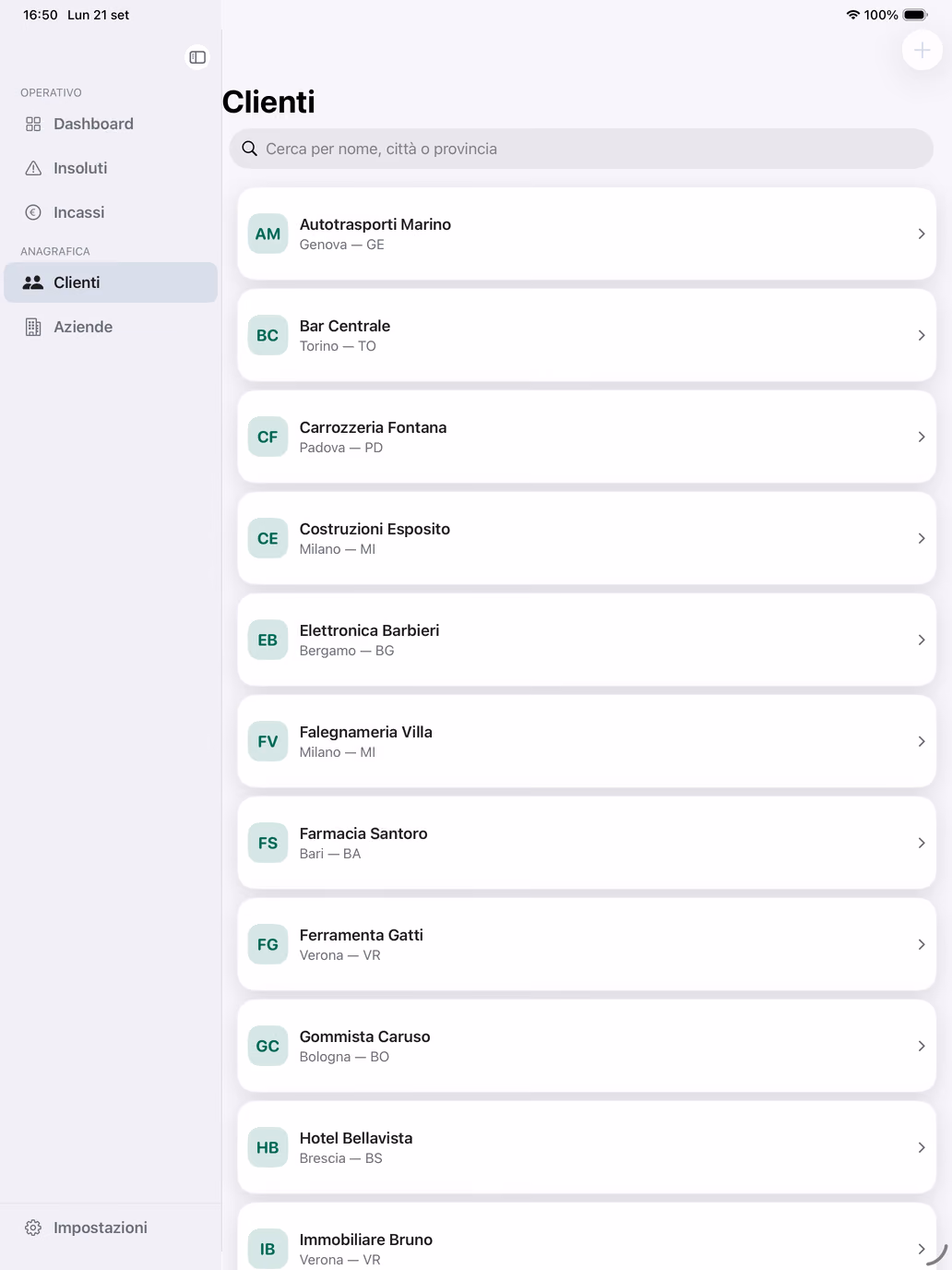Click the Aziende building icon
This screenshot has height=1270, width=952.
tap(33, 327)
